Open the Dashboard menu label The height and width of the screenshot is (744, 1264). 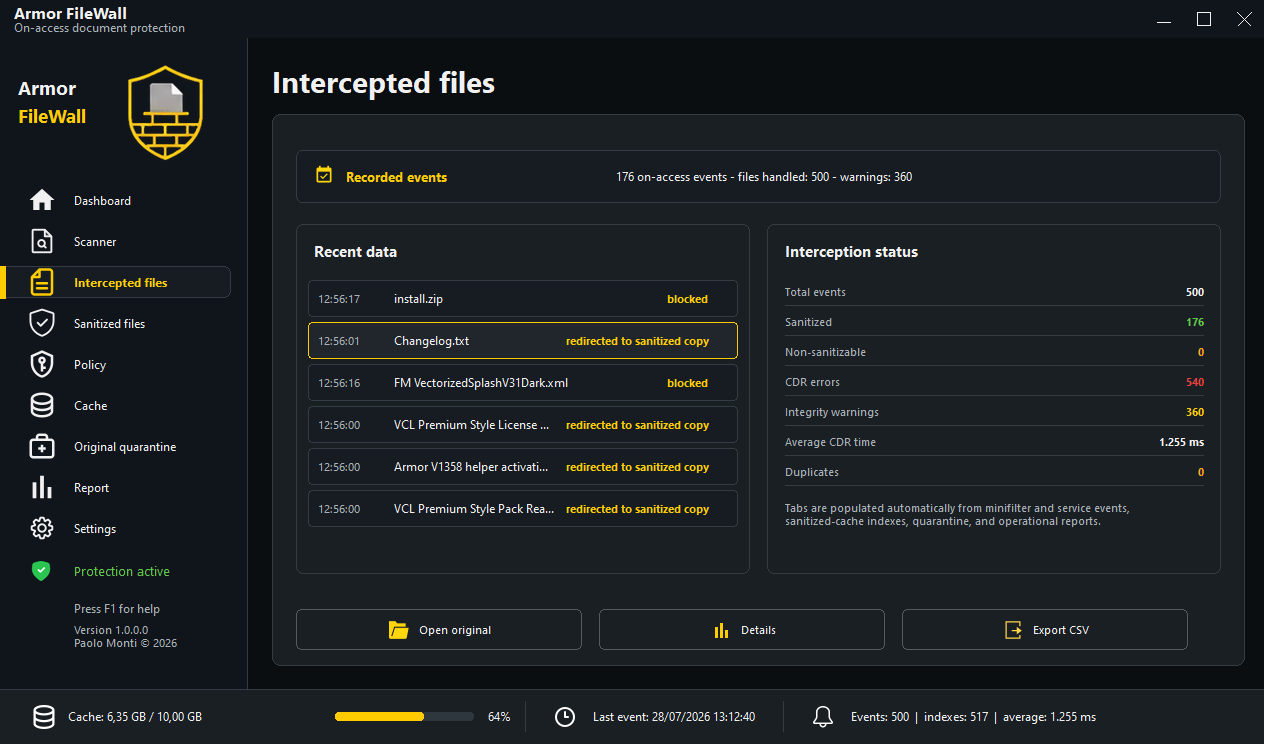[x=102, y=201]
